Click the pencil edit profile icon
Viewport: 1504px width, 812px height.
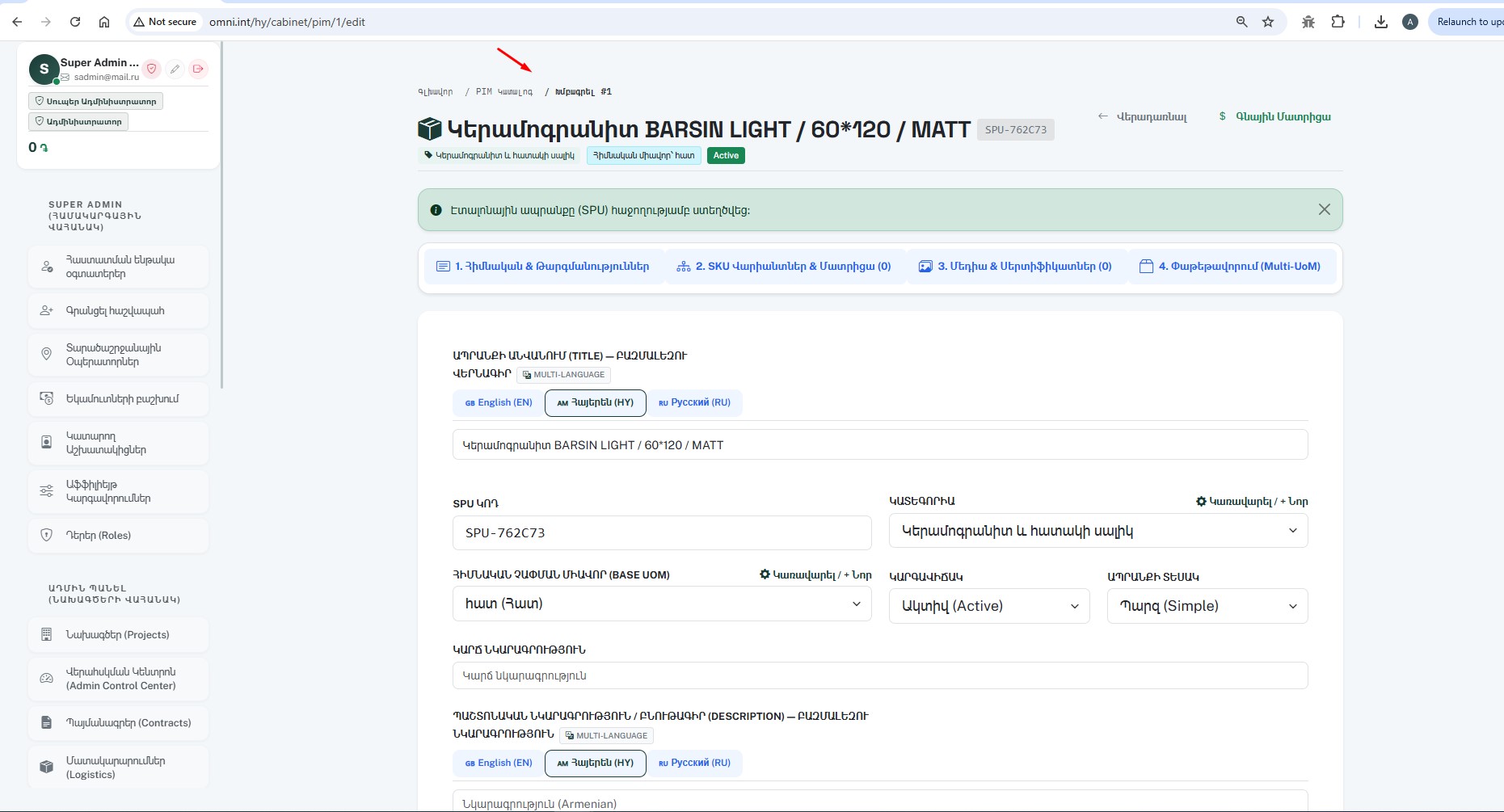(x=175, y=69)
